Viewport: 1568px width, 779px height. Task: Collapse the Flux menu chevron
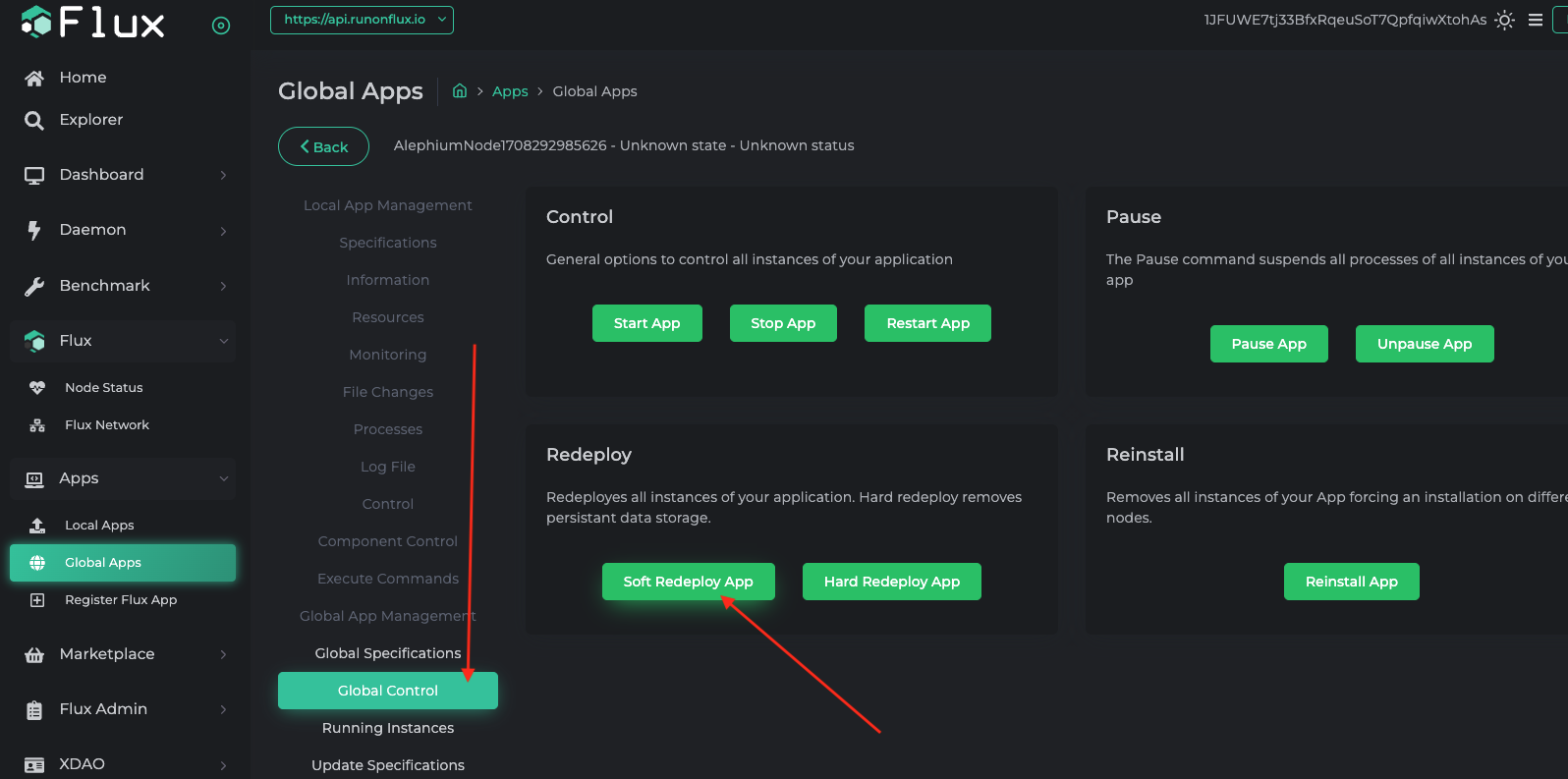(x=223, y=341)
